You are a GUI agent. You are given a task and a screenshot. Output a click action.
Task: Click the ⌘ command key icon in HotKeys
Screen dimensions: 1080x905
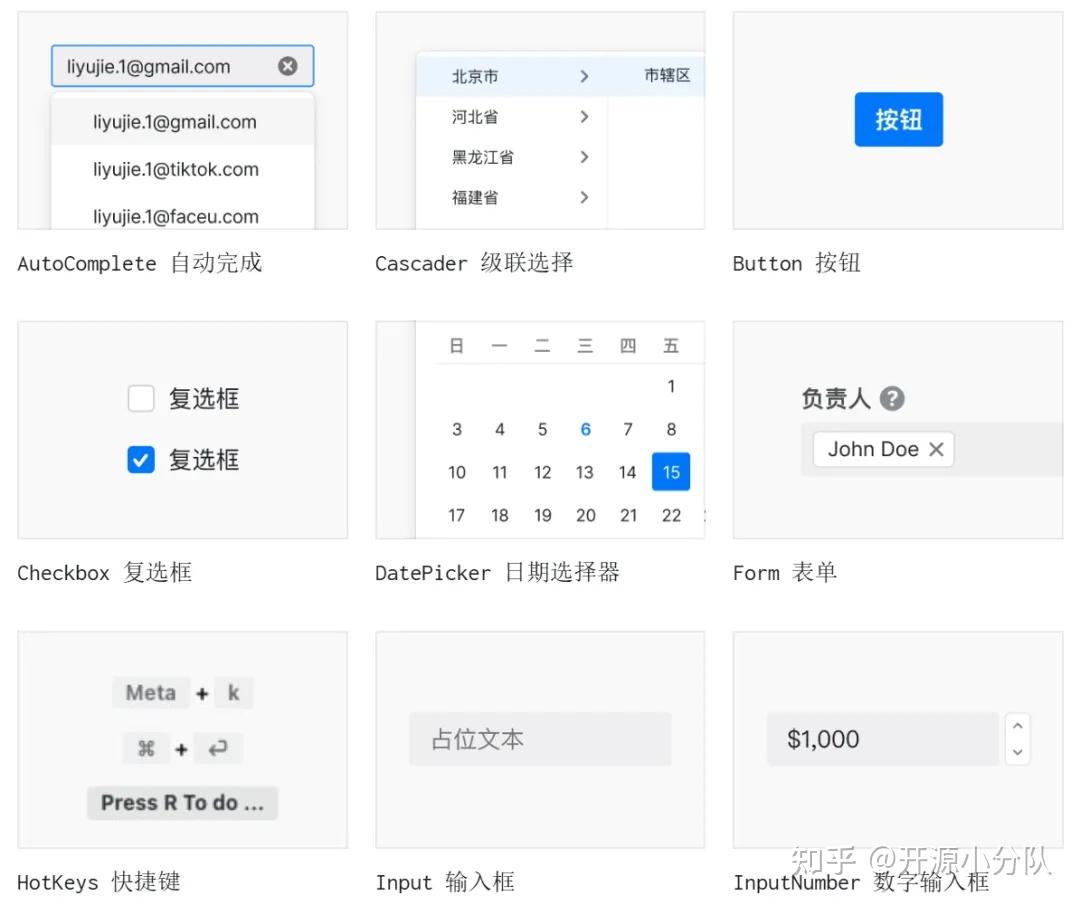tap(146, 748)
